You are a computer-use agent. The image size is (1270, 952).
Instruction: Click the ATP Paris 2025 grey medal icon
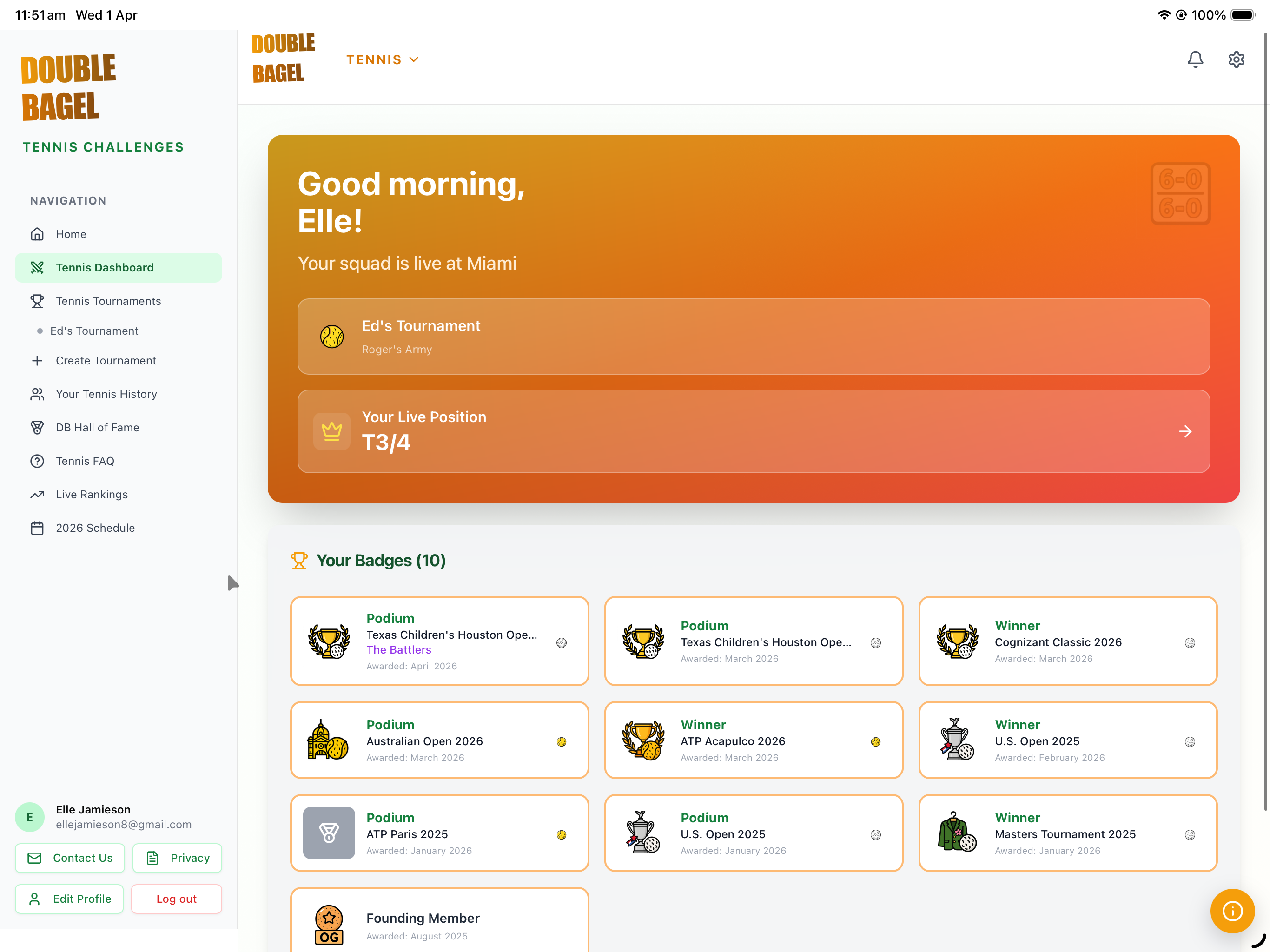[329, 833]
